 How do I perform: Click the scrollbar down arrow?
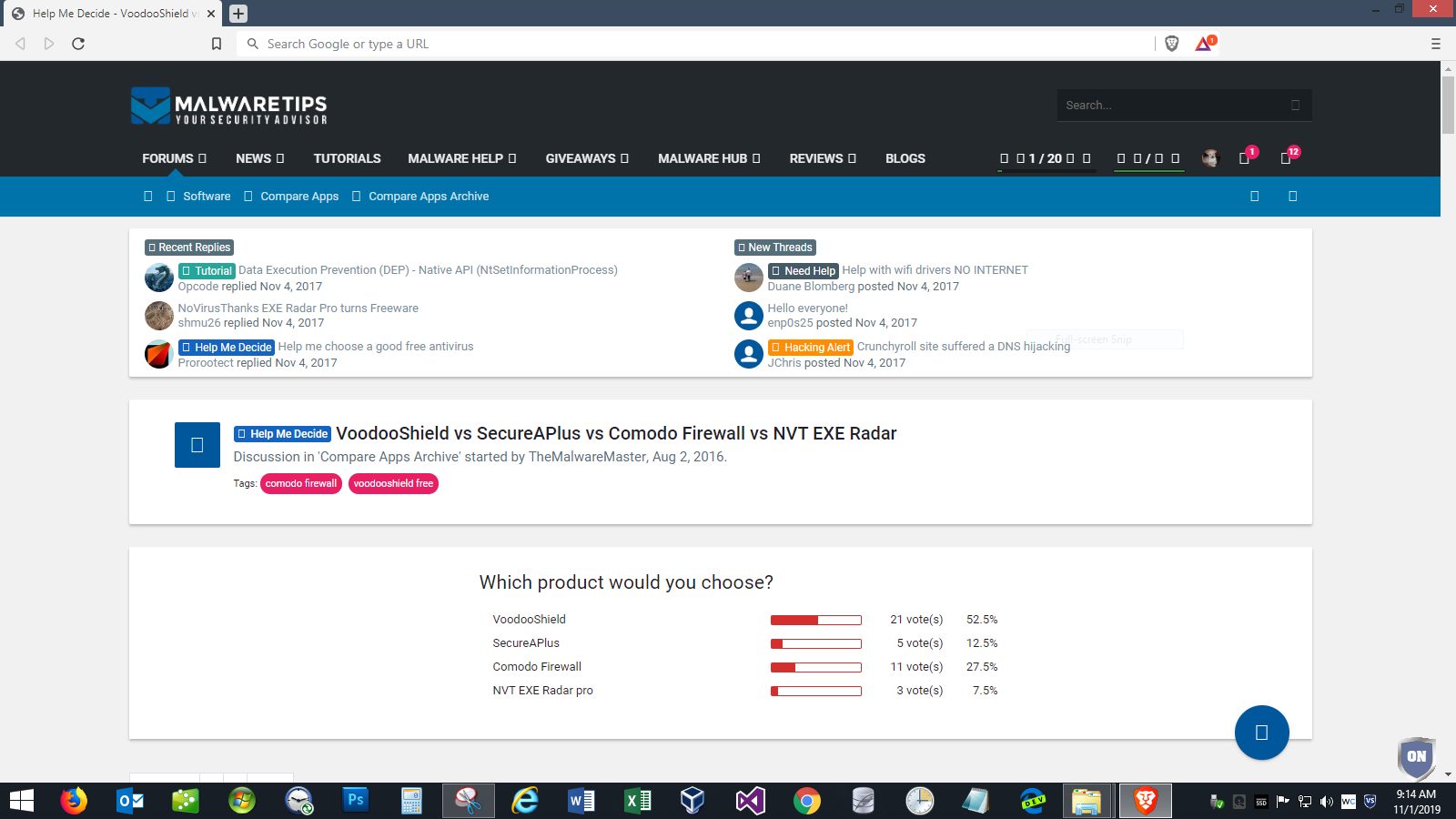point(1449,774)
